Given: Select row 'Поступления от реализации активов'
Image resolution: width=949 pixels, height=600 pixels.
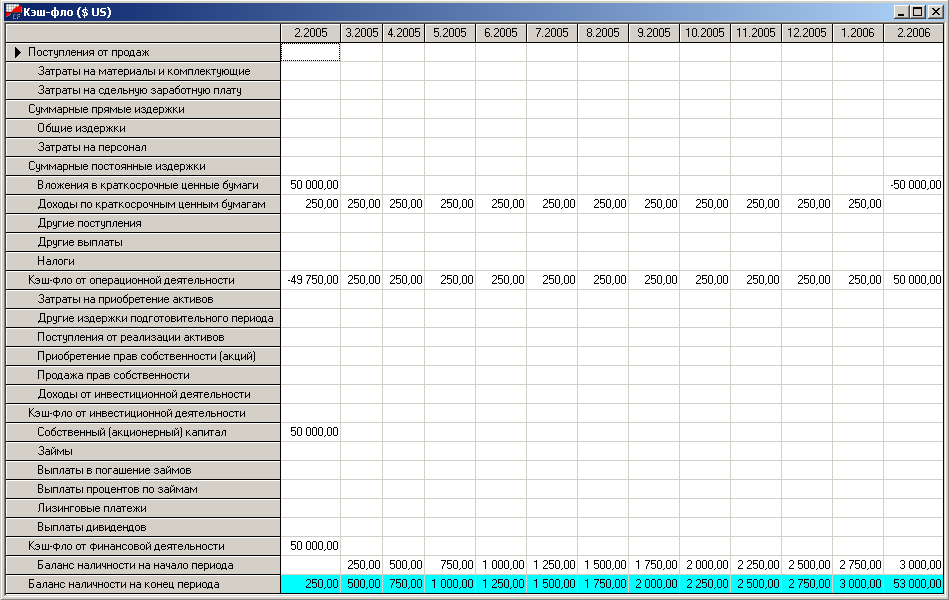Looking at the screenshot, I should coord(143,337).
